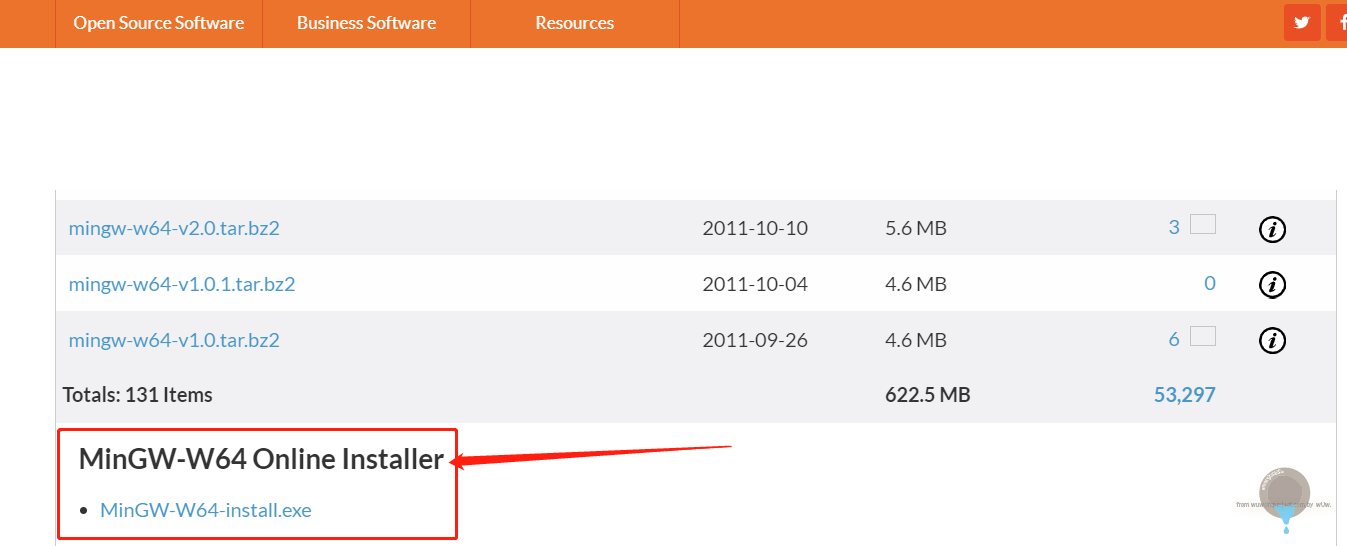Open the Open Source Software menu
The height and width of the screenshot is (546, 1347).
click(x=159, y=23)
